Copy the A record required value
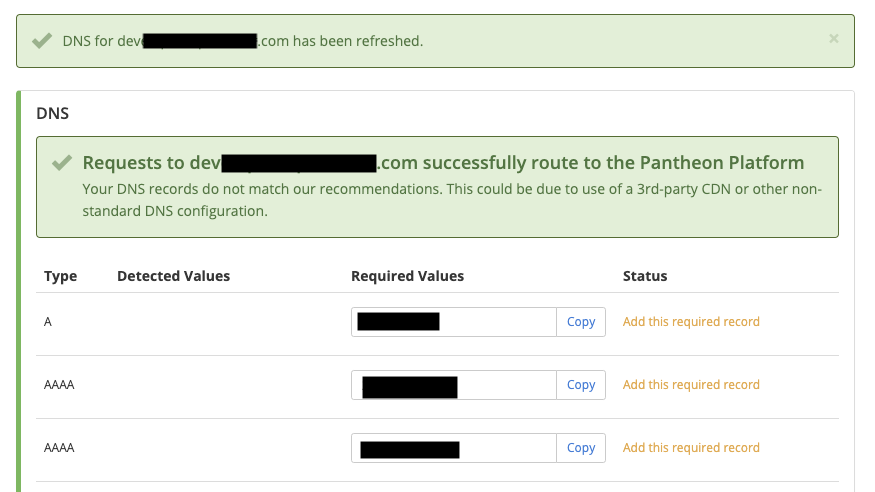 581,322
